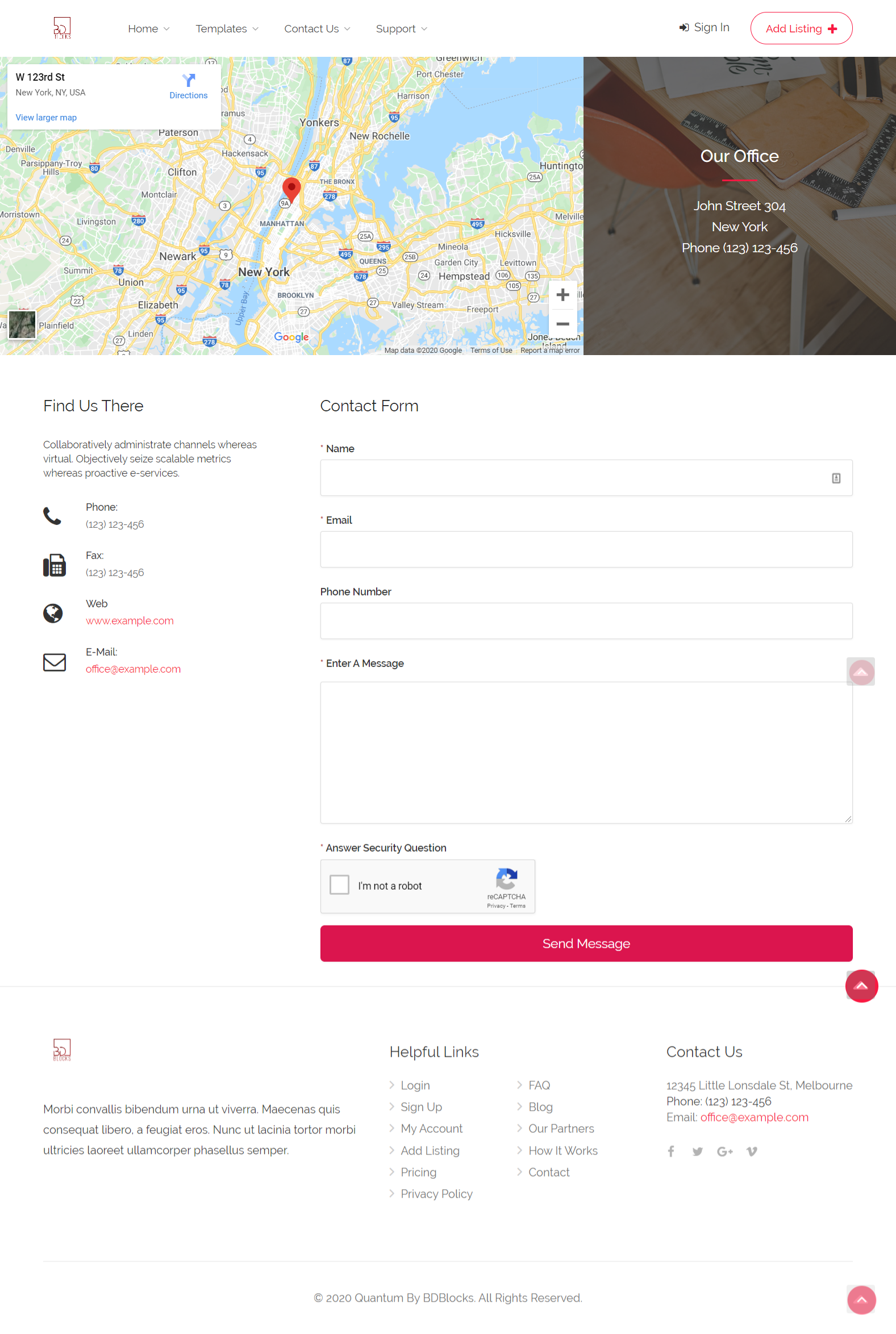Viewport: 896px width, 1334px height.
Task: Expand the Contact Us menu dropdown
Action: tap(317, 28)
